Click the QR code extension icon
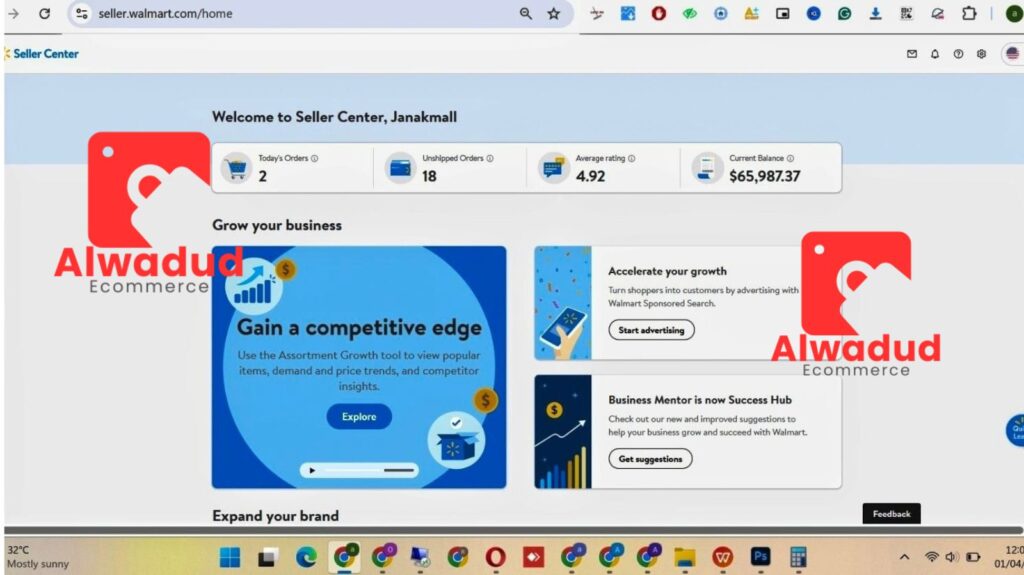This screenshot has height=575, width=1024. tap(906, 13)
